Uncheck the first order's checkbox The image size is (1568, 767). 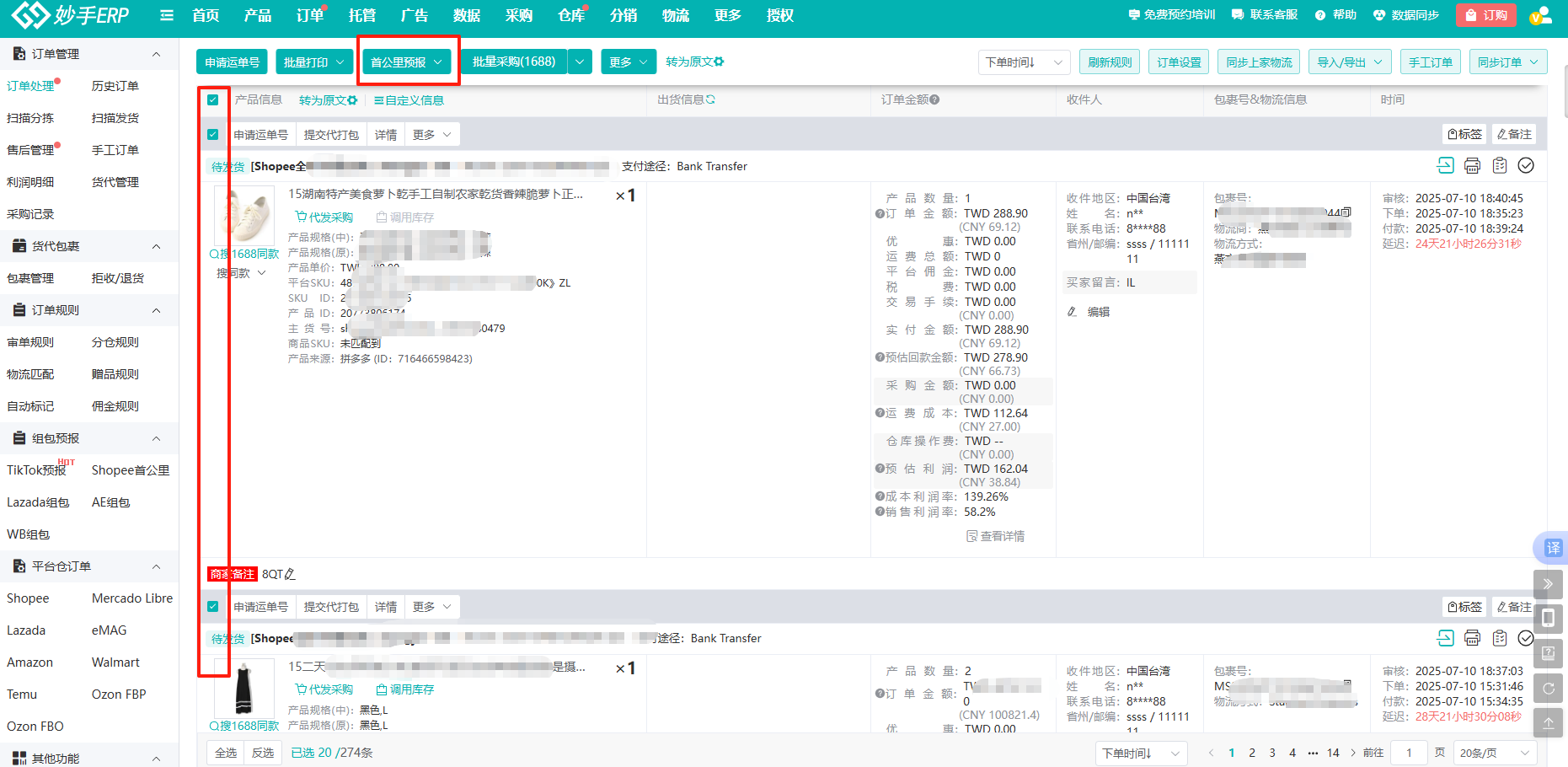click(x=213, y=134)
